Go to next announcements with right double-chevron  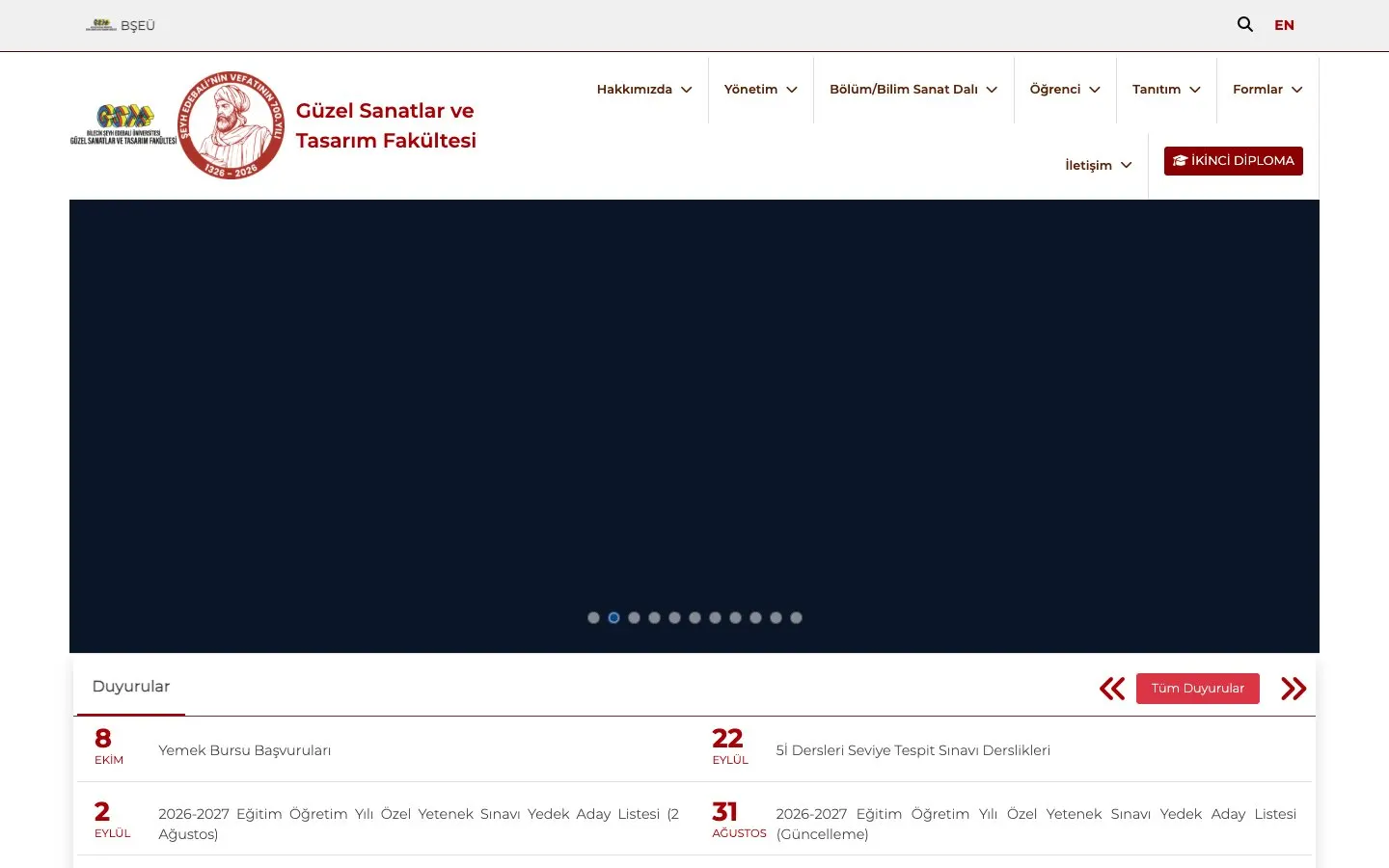pos(1294,689)
